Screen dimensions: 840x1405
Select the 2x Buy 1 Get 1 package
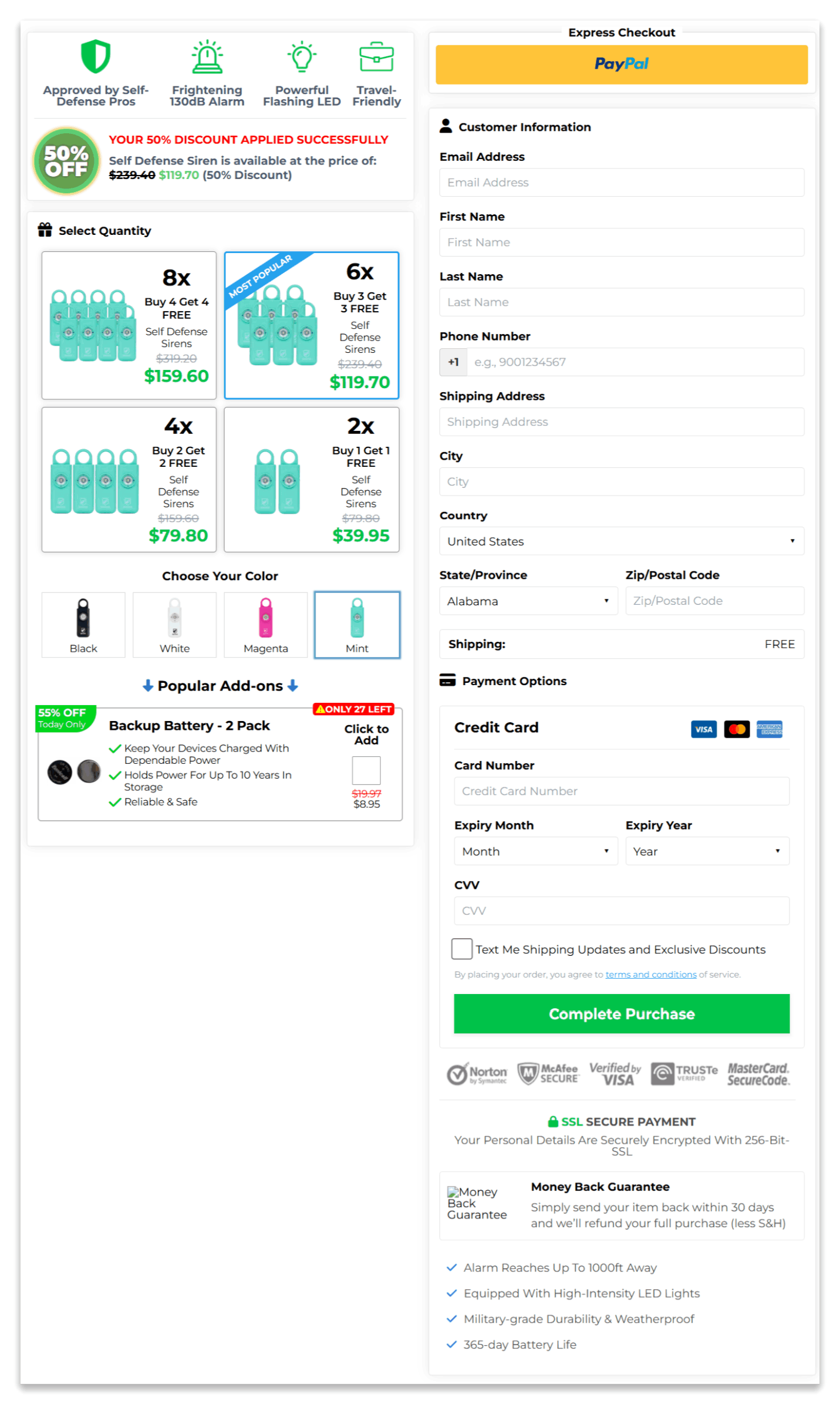pos(311,479)
